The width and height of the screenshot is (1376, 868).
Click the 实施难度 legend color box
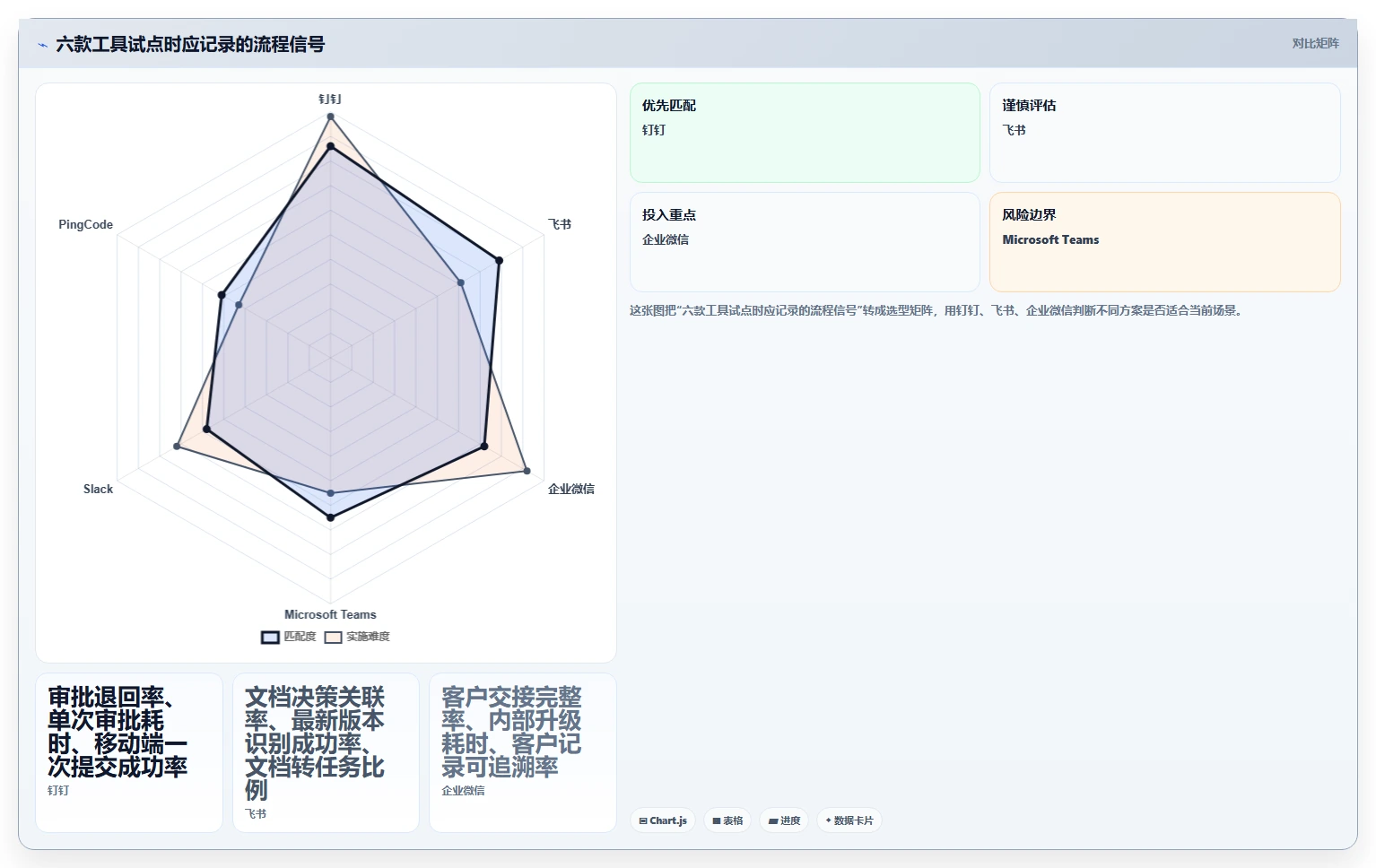pyautogui.click(x=334, y=638)
